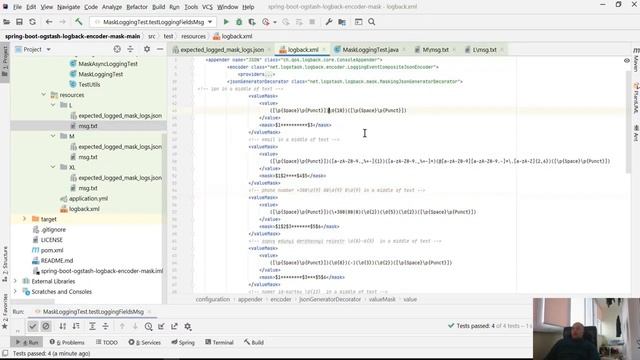Start Debug with the bug icon
Screen dimensions: 640x360
(x=239, y=22)
